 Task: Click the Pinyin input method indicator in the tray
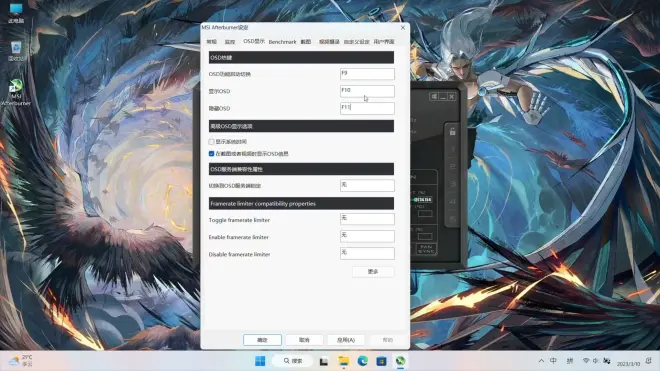(x=570, y=361)
